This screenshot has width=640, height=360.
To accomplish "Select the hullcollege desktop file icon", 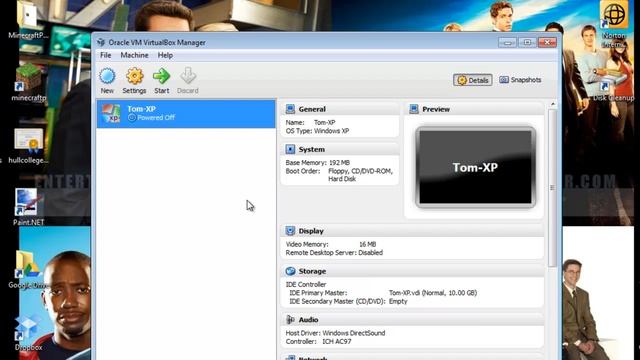I will point(29,144).
